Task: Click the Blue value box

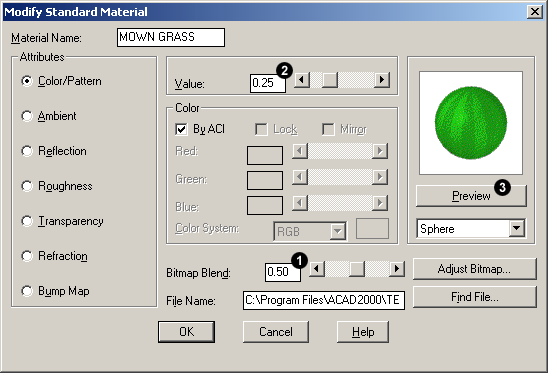Action: pos(265,206)
